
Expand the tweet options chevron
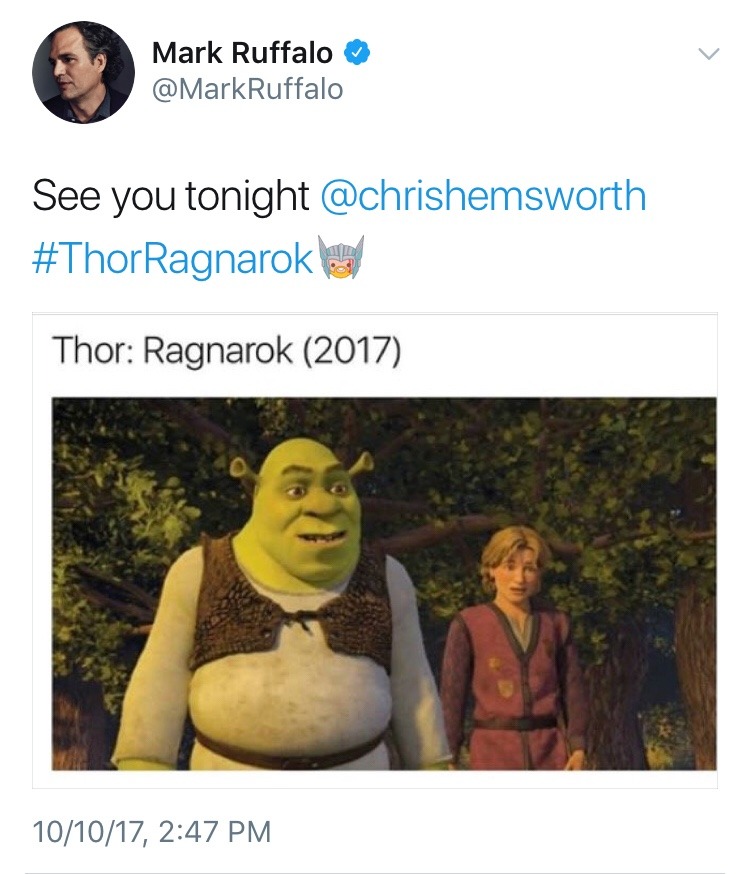(x=709, y=54)
